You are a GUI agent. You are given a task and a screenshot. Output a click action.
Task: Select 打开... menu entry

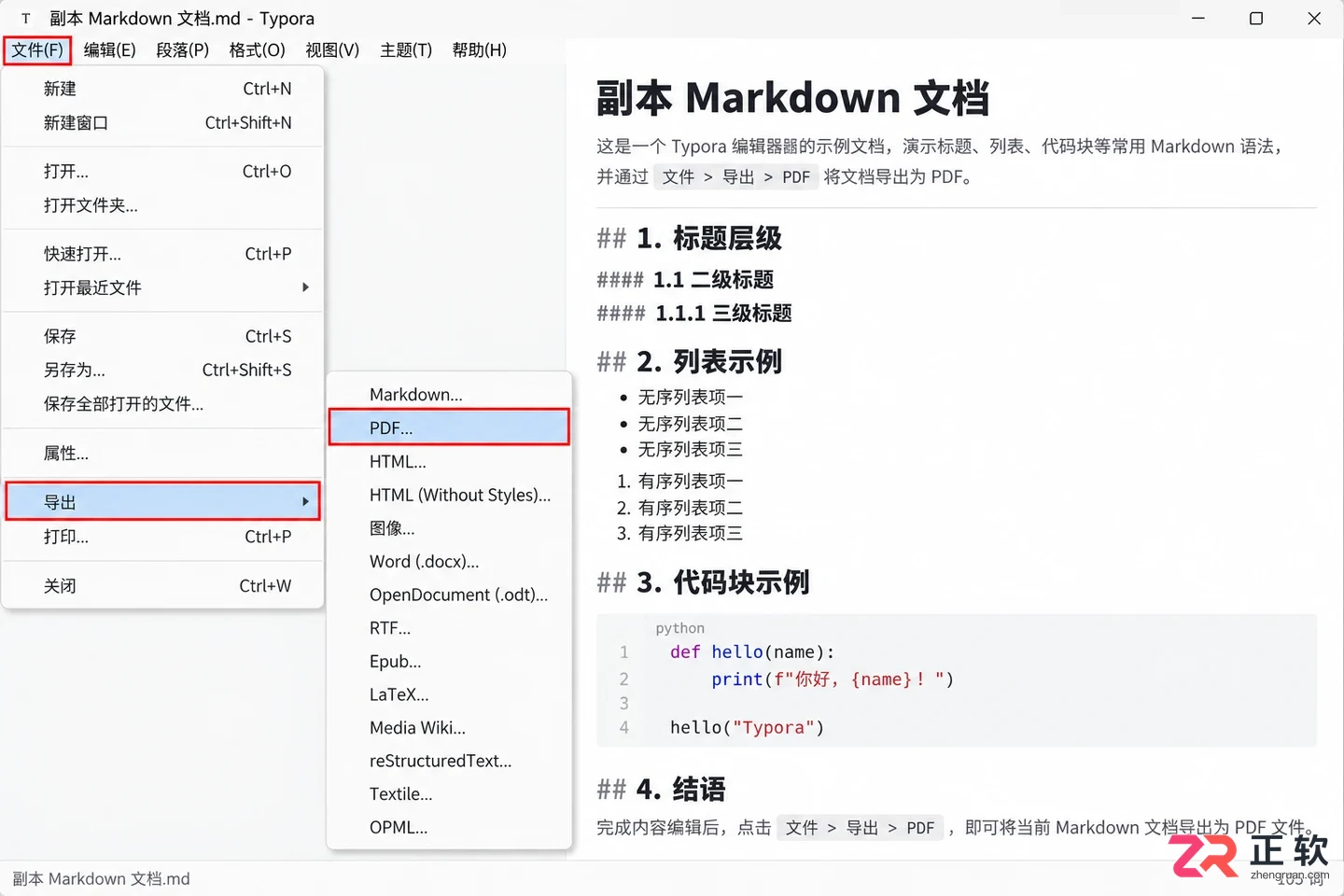click(x=163, y=172)
